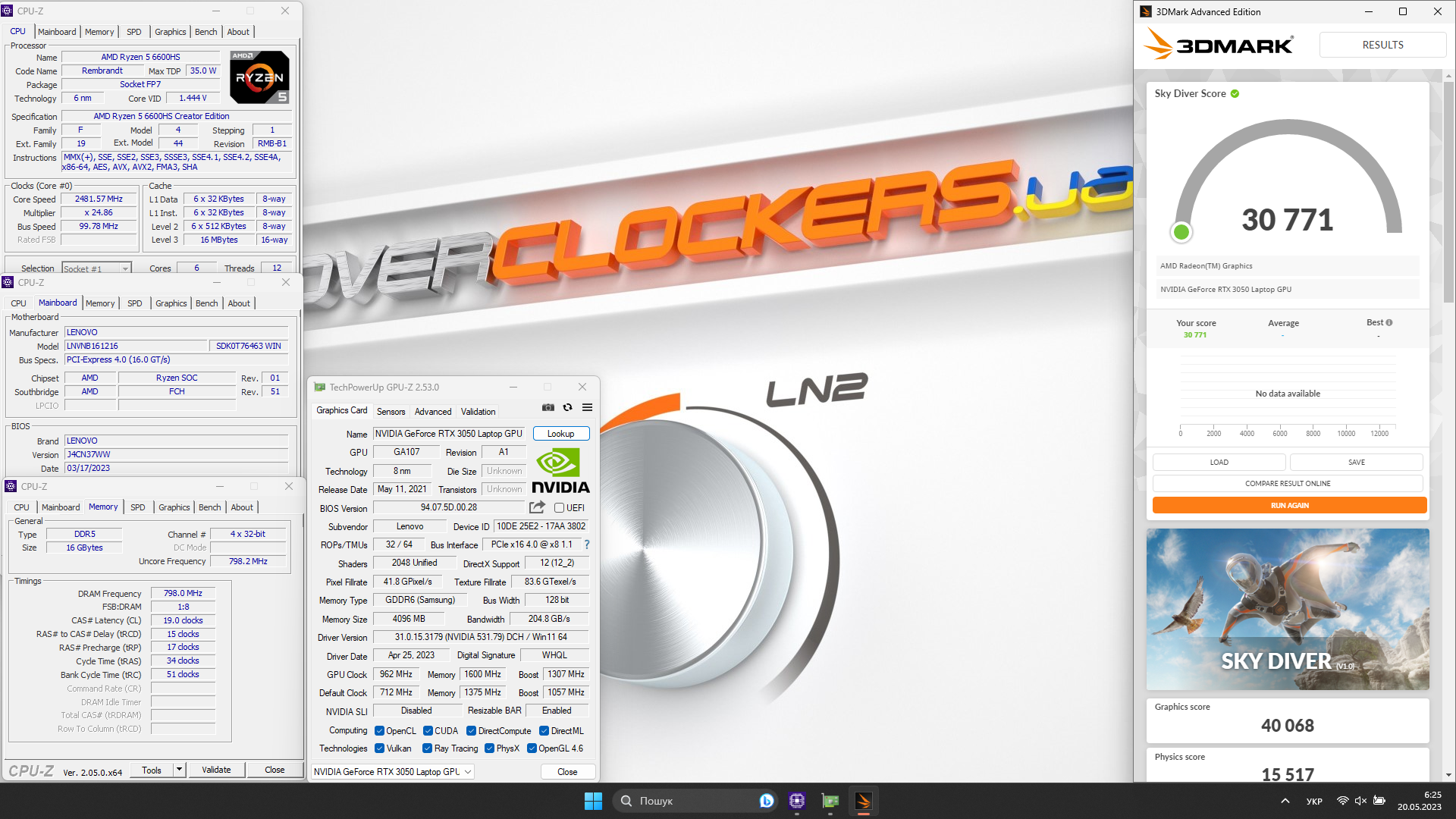Toggle the OpenCL checkbox
The image size is (1456, 819).
379,731
